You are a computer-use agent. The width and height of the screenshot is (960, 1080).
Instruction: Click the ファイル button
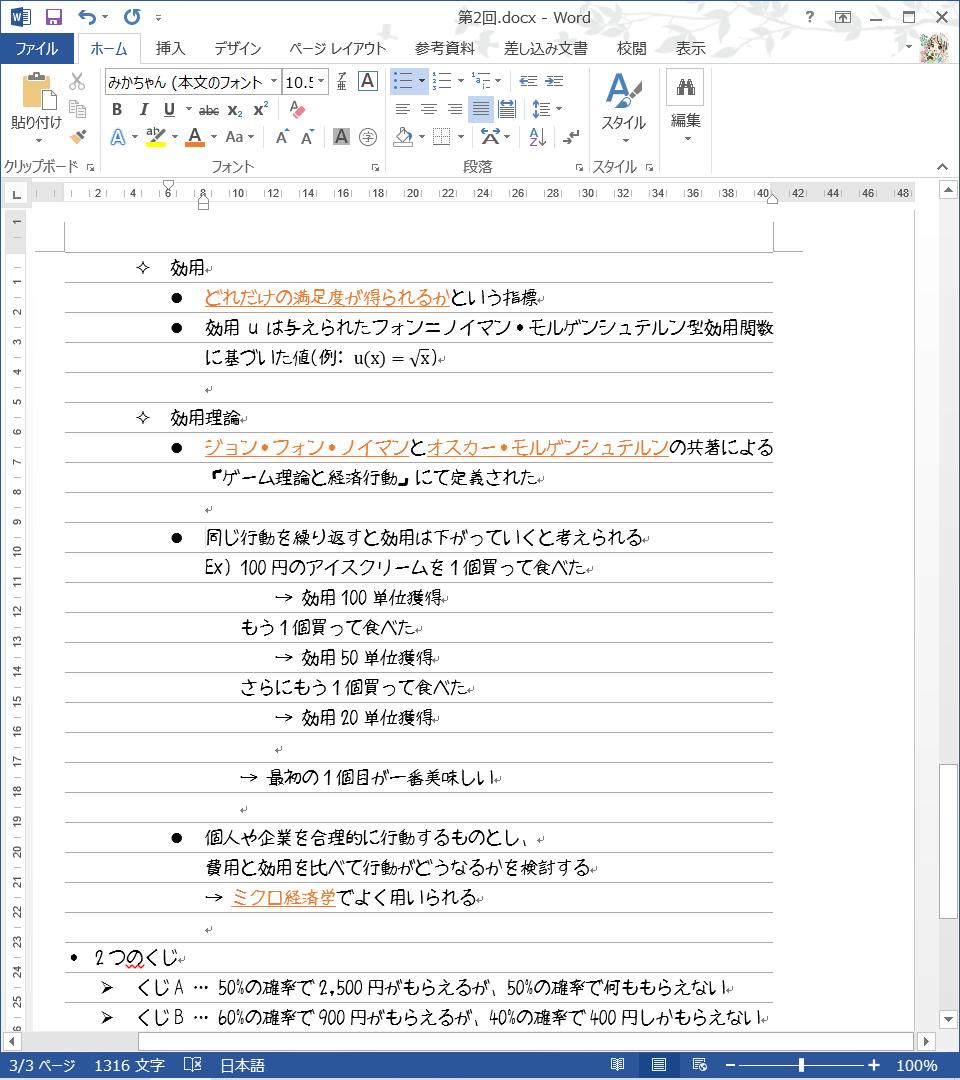coord(37,48)
